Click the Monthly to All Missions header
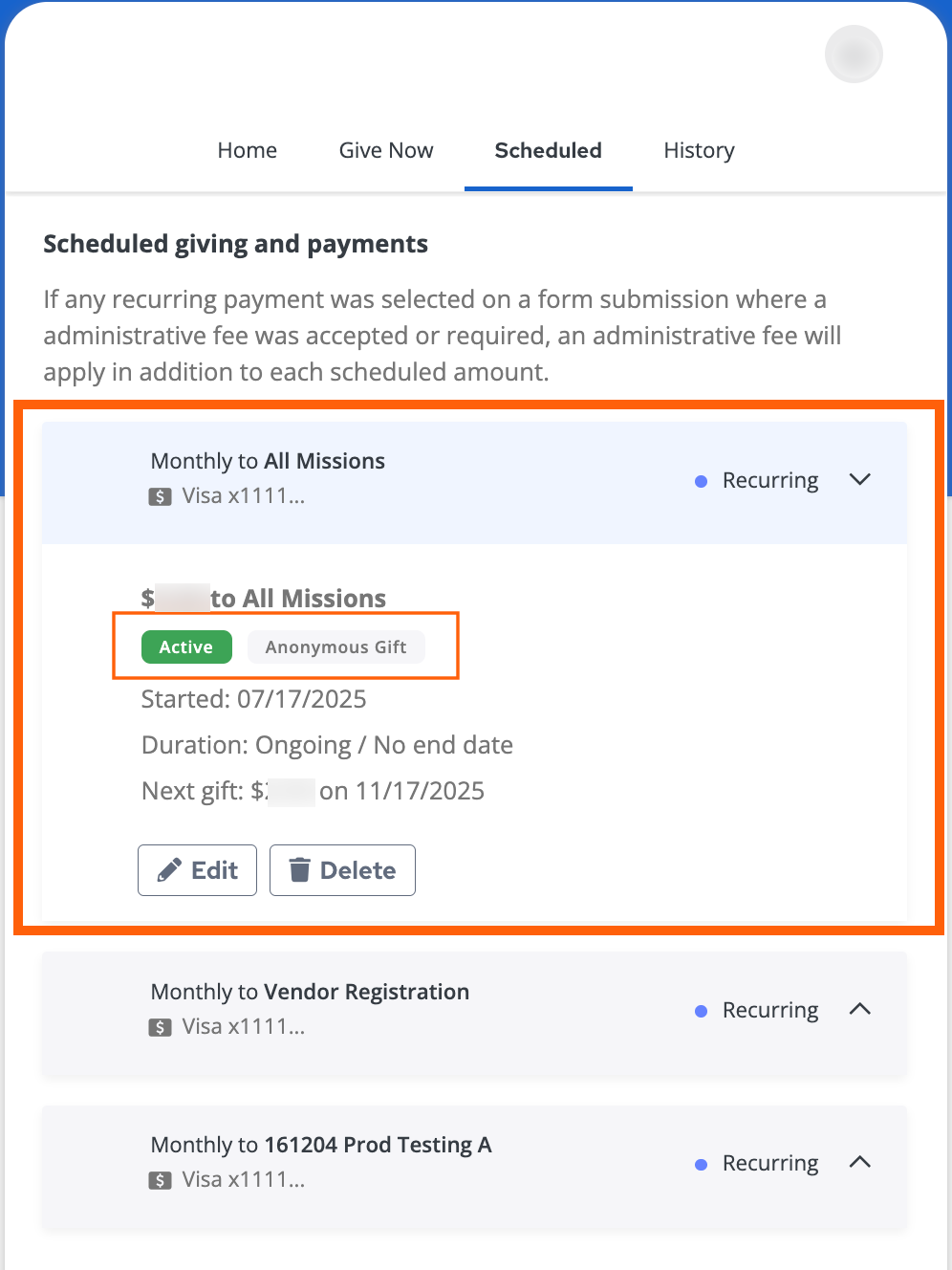The width and height of the screenshot is (952, 1270). point(268,461)
